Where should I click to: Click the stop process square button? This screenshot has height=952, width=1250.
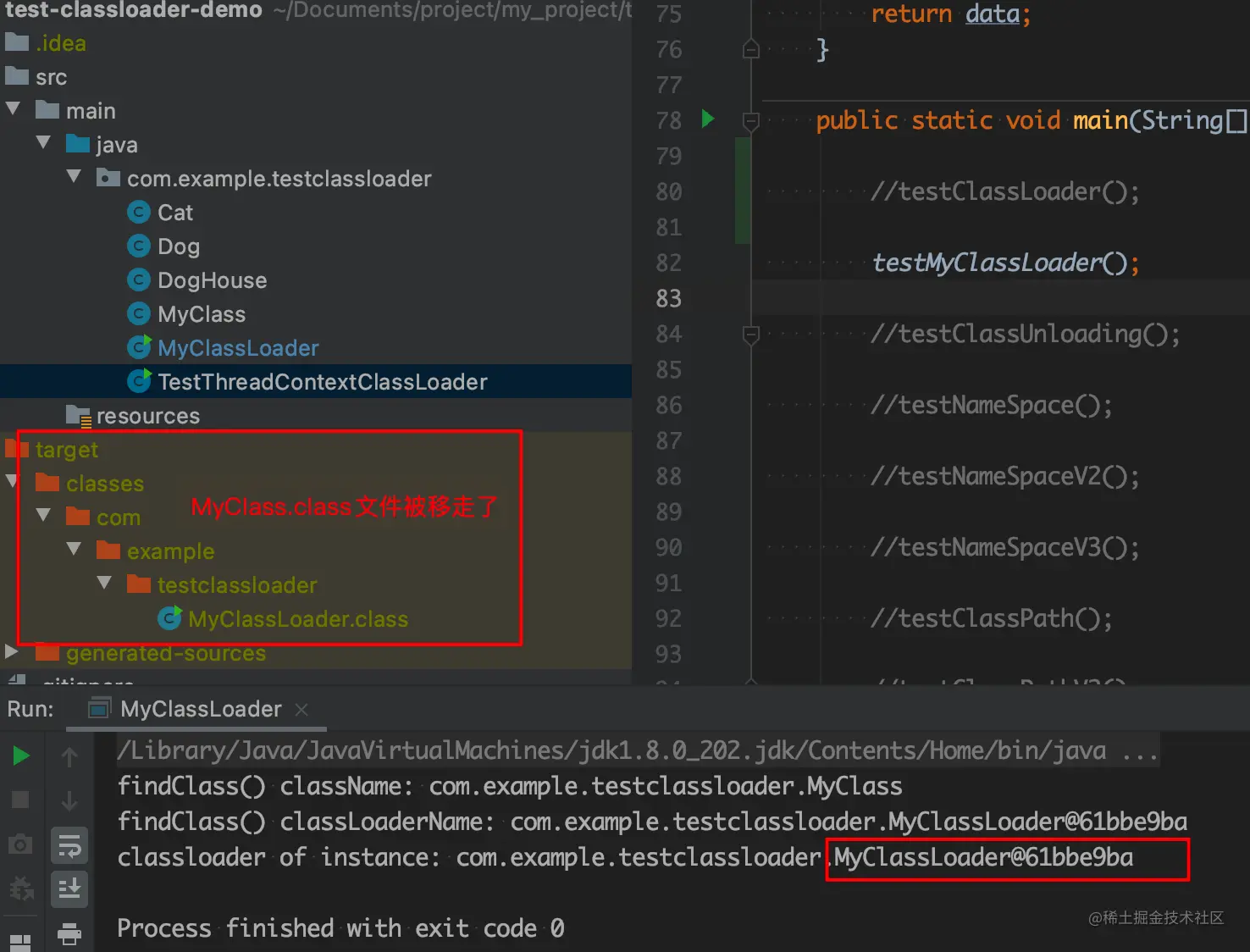pos(20,800)
